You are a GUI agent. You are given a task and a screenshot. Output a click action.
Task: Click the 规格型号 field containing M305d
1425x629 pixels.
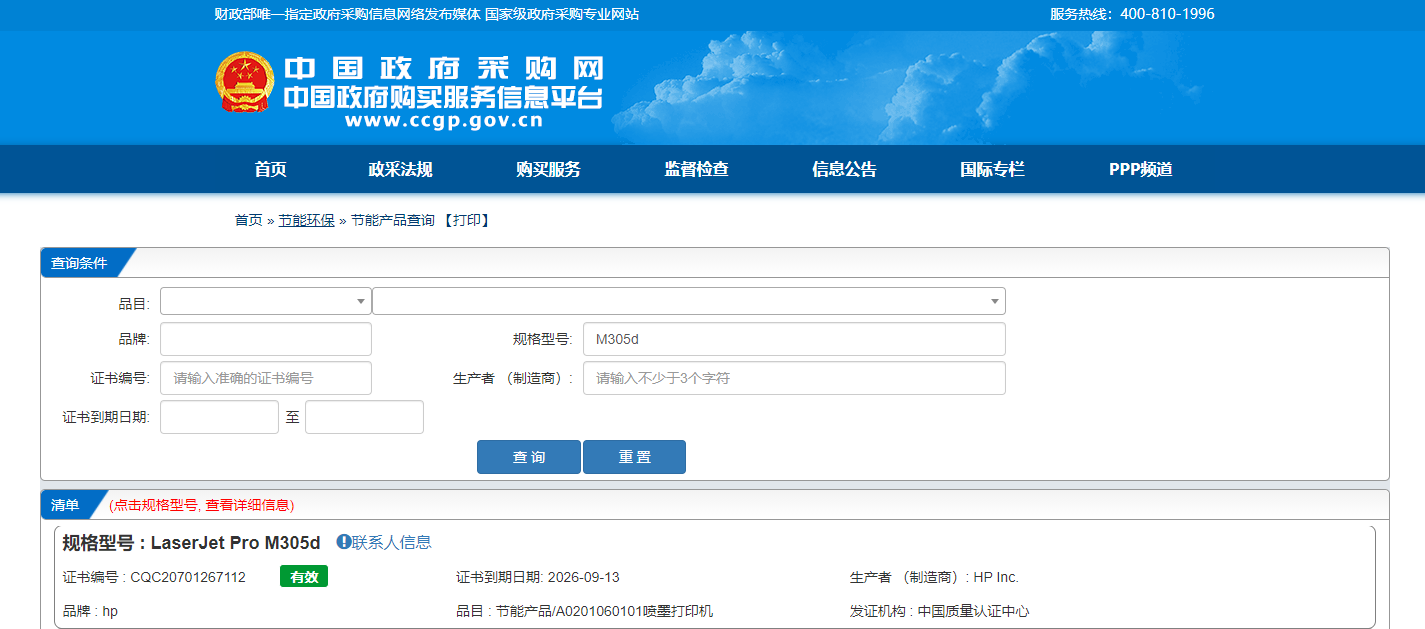(793, 339)
